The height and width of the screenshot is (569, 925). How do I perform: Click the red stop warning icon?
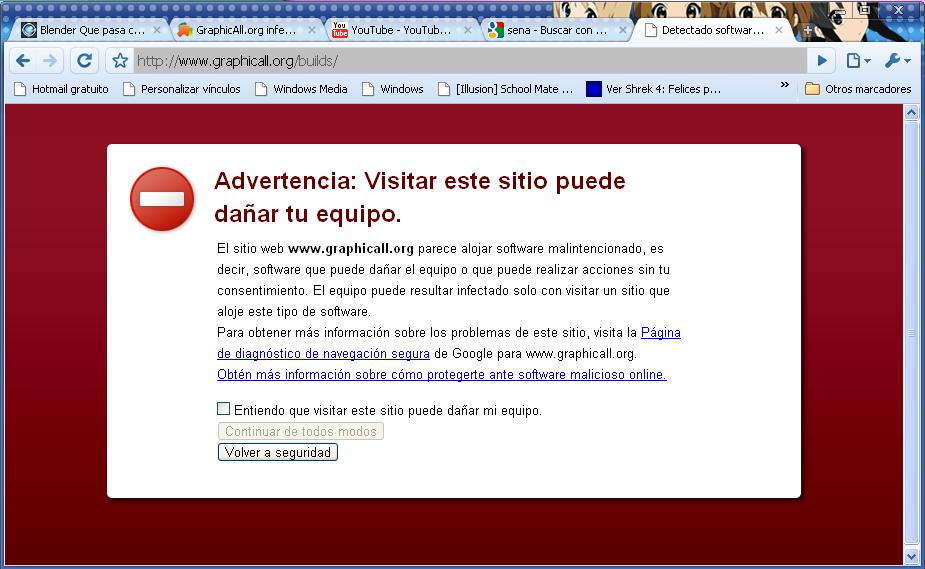pyautogui.click(x=162, y=199)
